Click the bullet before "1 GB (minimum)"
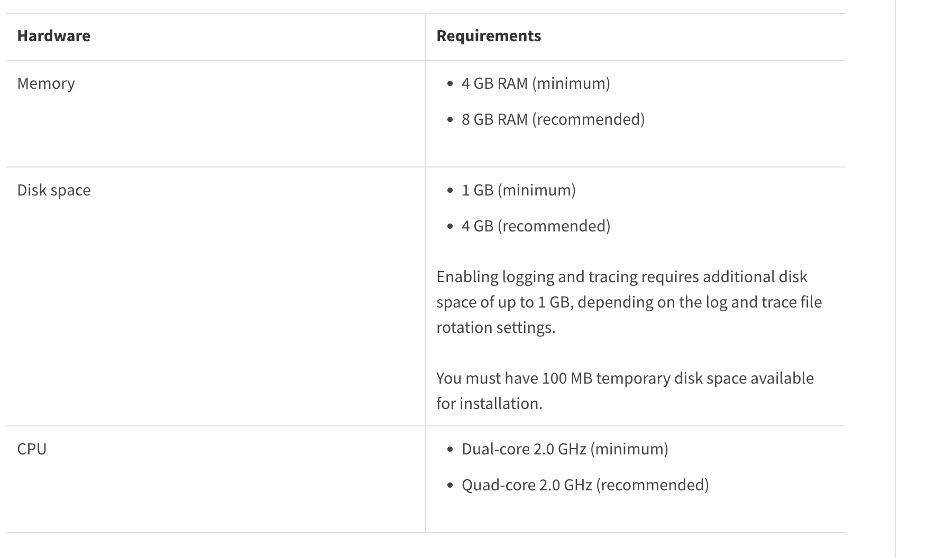 click(450, 191)
